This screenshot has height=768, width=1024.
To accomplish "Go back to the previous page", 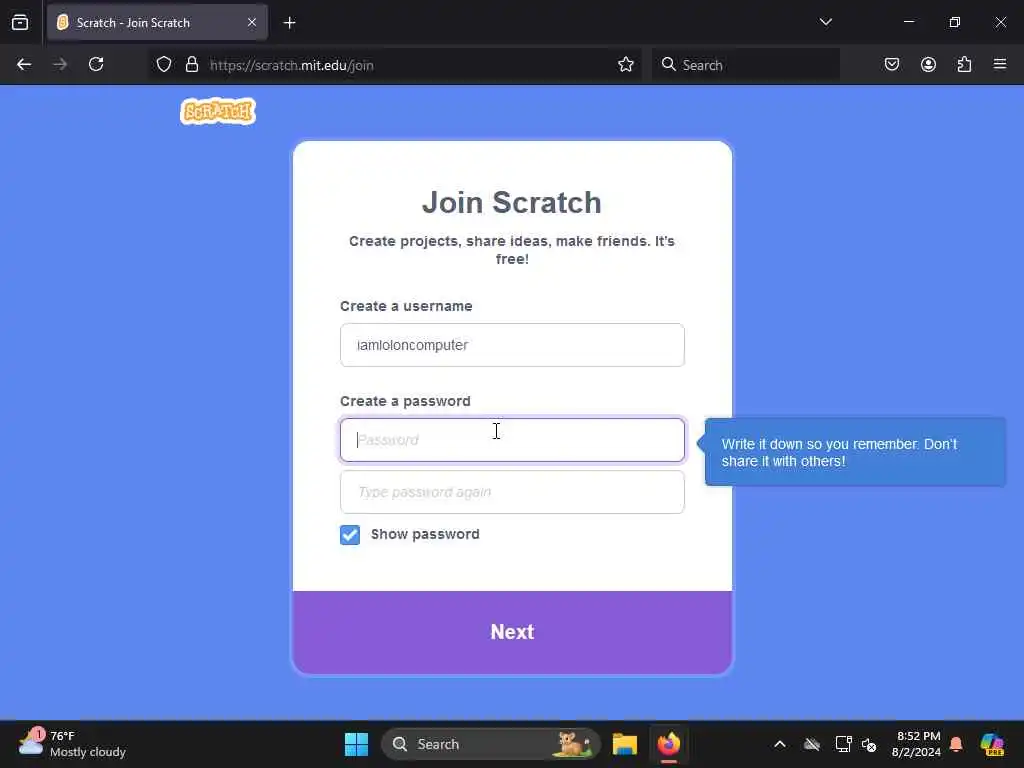I will click(24, 65).
